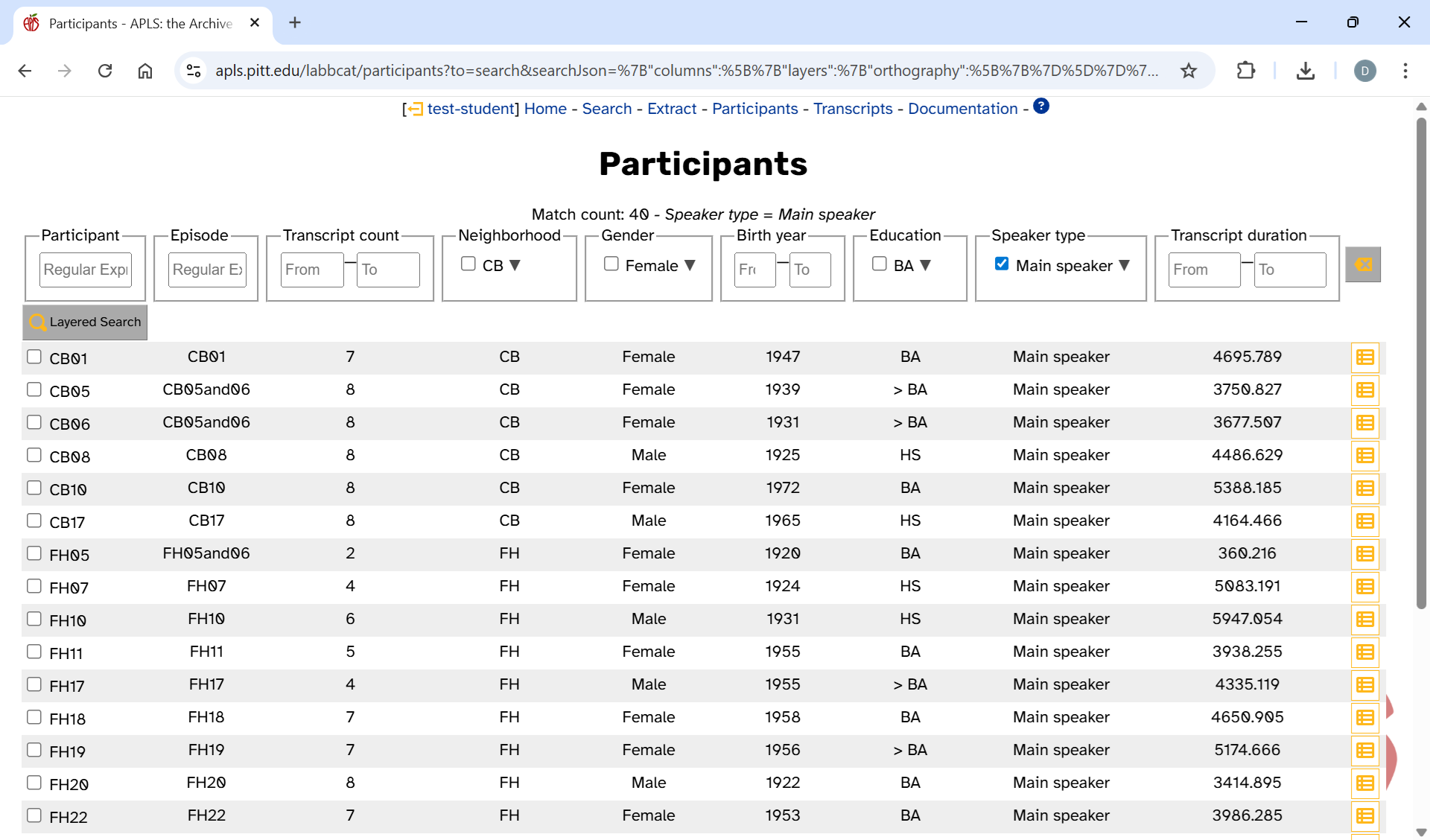Expand the Education BA dropdown arrow
Screen dimensions: 1430x840
pyautogui.click(x=926, y=265)
